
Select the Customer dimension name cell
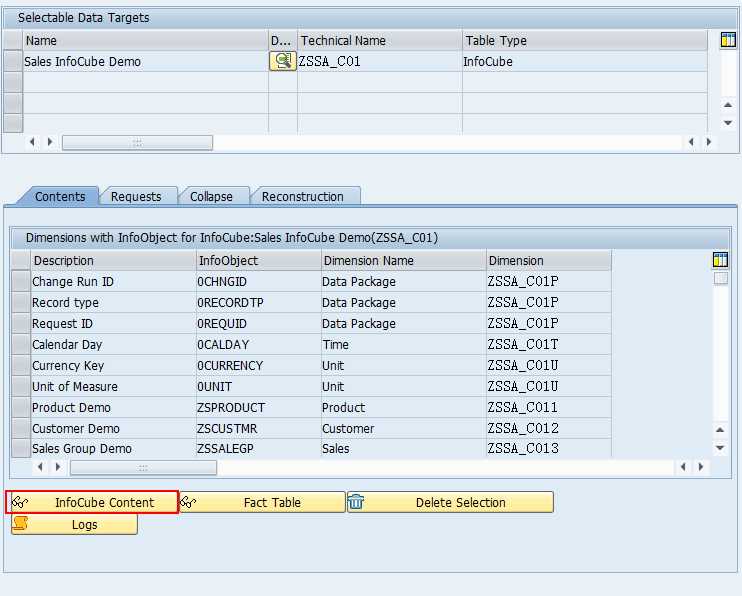[404, 428]
